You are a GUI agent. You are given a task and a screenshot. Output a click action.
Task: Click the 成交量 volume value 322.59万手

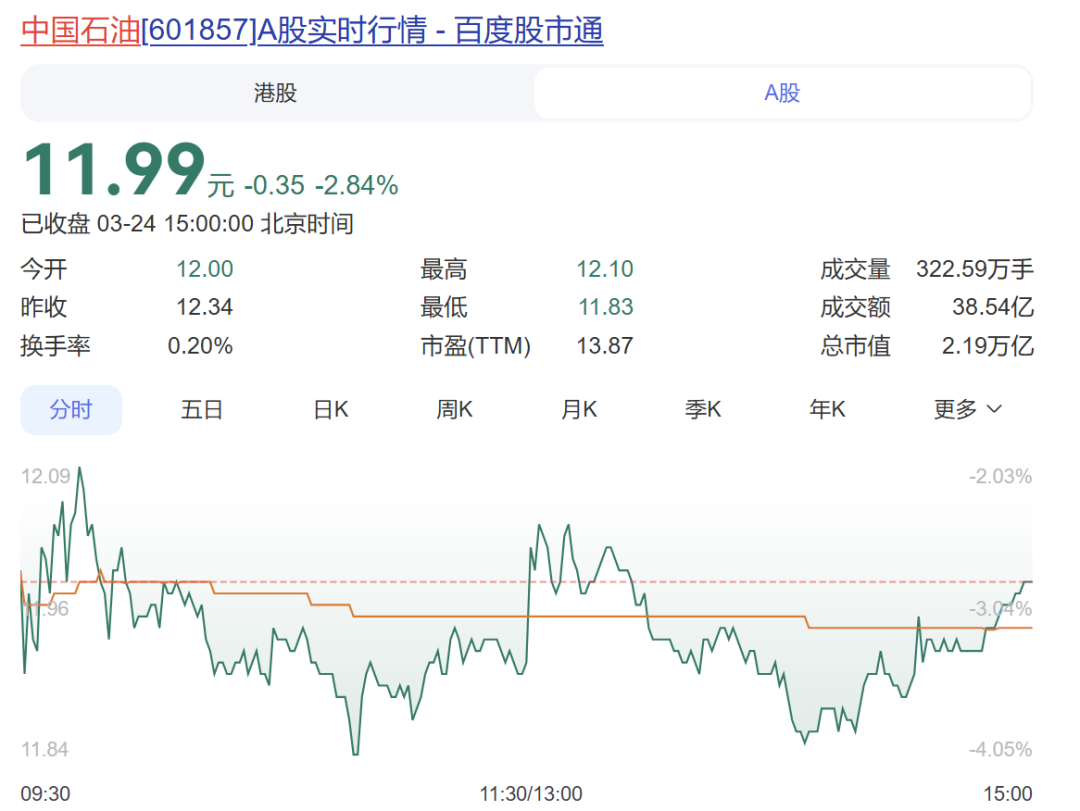point(975,270)
